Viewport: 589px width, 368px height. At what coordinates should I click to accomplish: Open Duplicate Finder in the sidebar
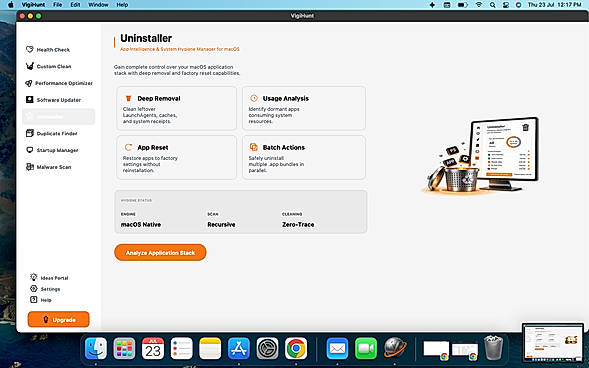tap(51, 133)
